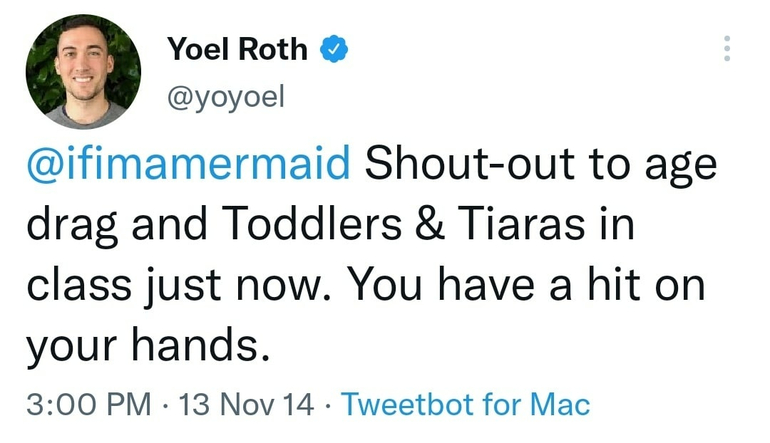Viewport: 770px width, 443px height.
Task: Click the words just now in the tweet
Action: coord(239,286)
